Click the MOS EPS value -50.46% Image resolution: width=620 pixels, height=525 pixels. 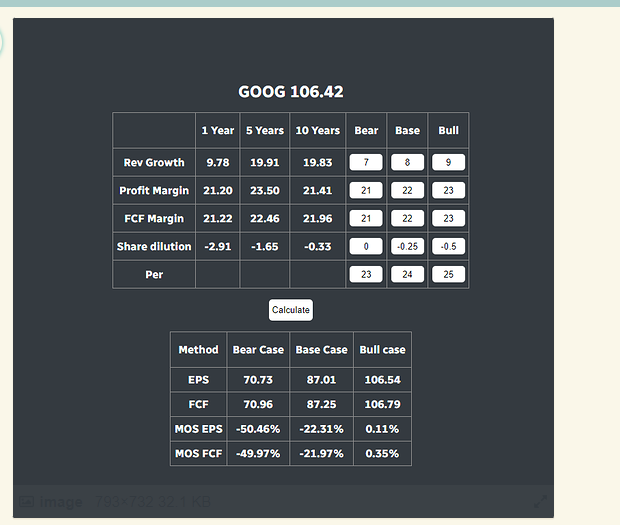tap(258, 429)
